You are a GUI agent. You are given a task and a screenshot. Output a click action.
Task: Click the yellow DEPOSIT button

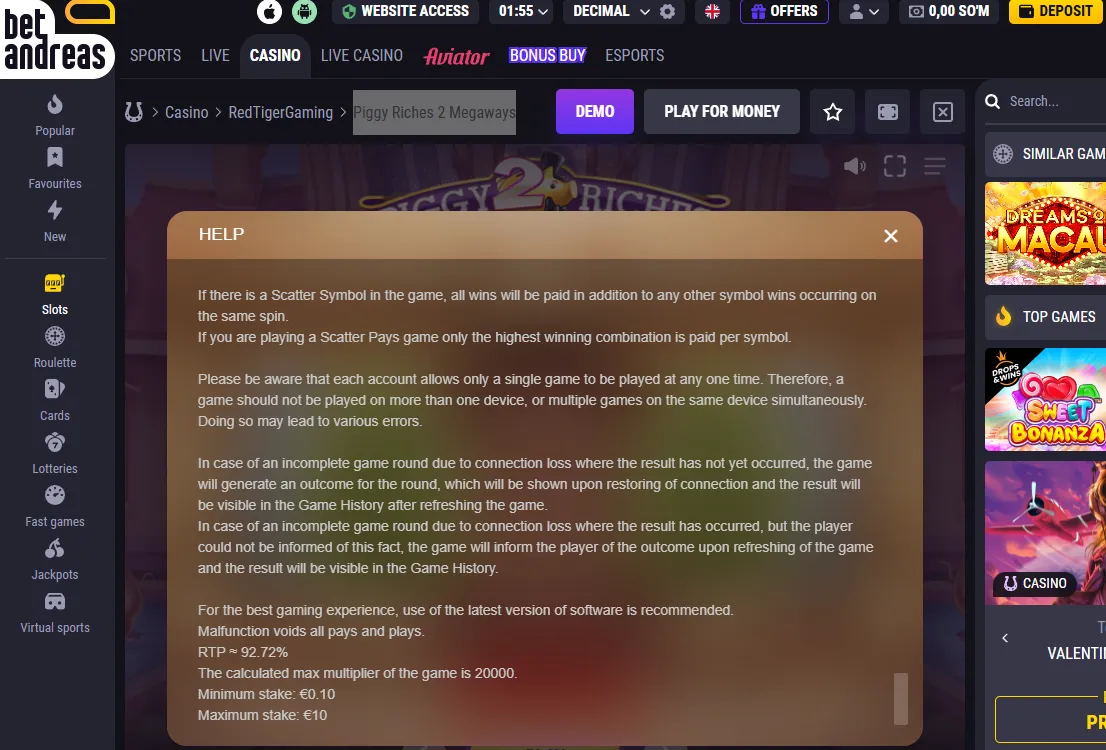1056,11
